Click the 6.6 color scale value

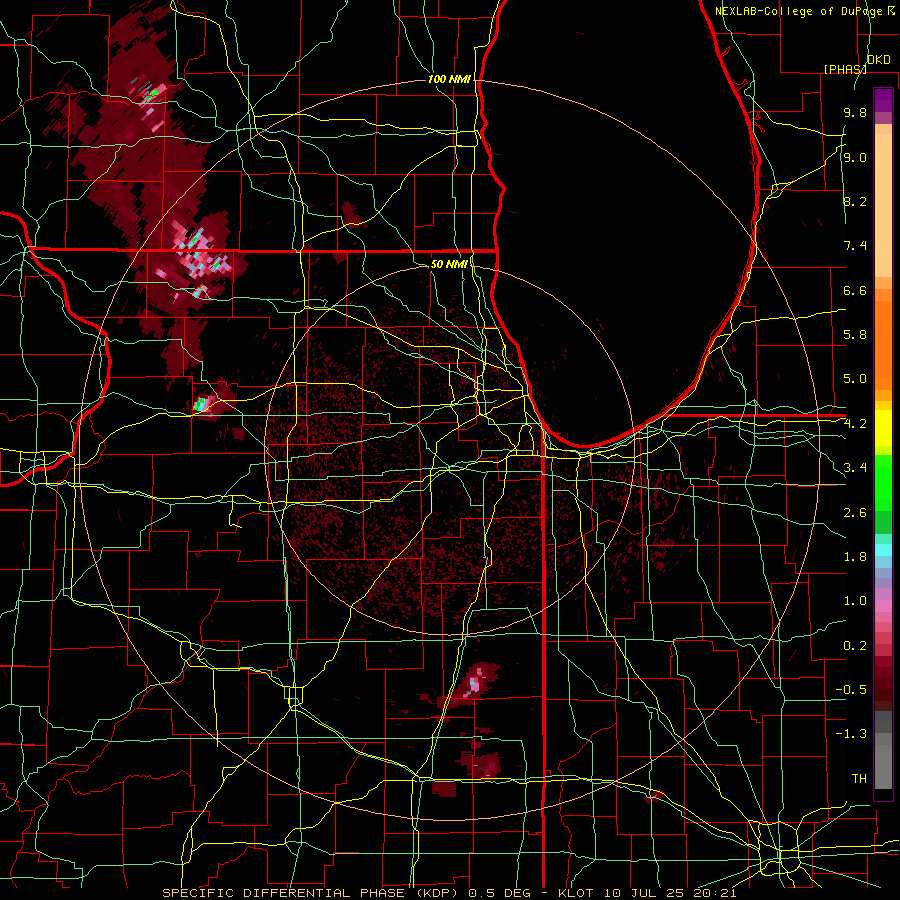pyautogui.click(x=855, y=290)
